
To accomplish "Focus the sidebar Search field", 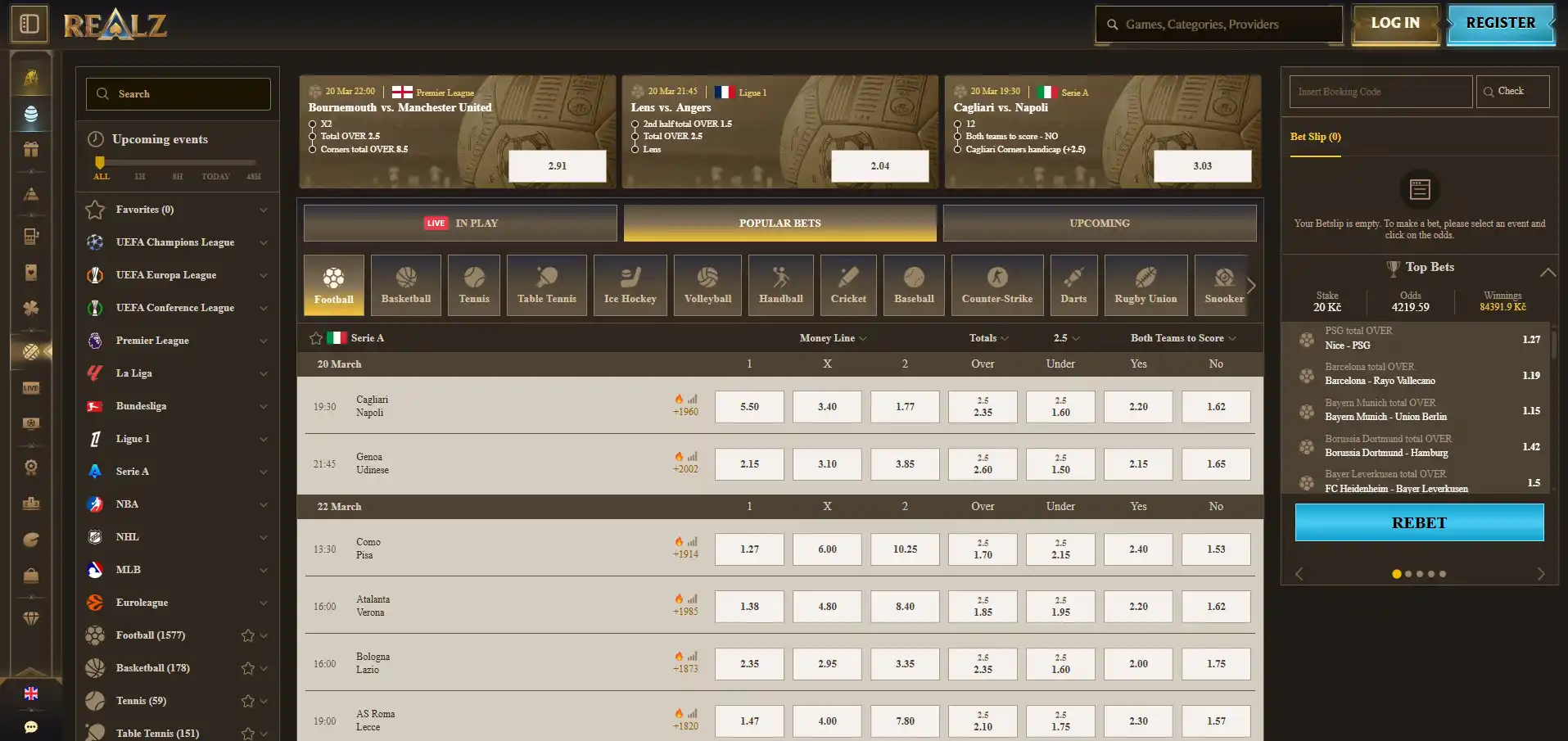I will tap(178, 94).
